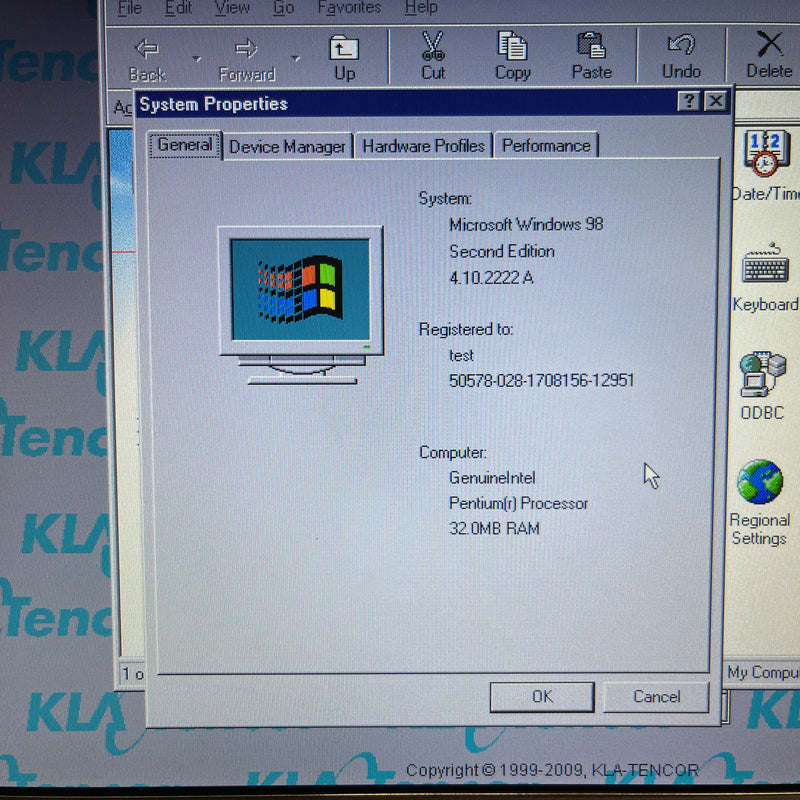Click OK in System Properties
800x800 pixels.
pyautogui.click(x=542, y=697)
